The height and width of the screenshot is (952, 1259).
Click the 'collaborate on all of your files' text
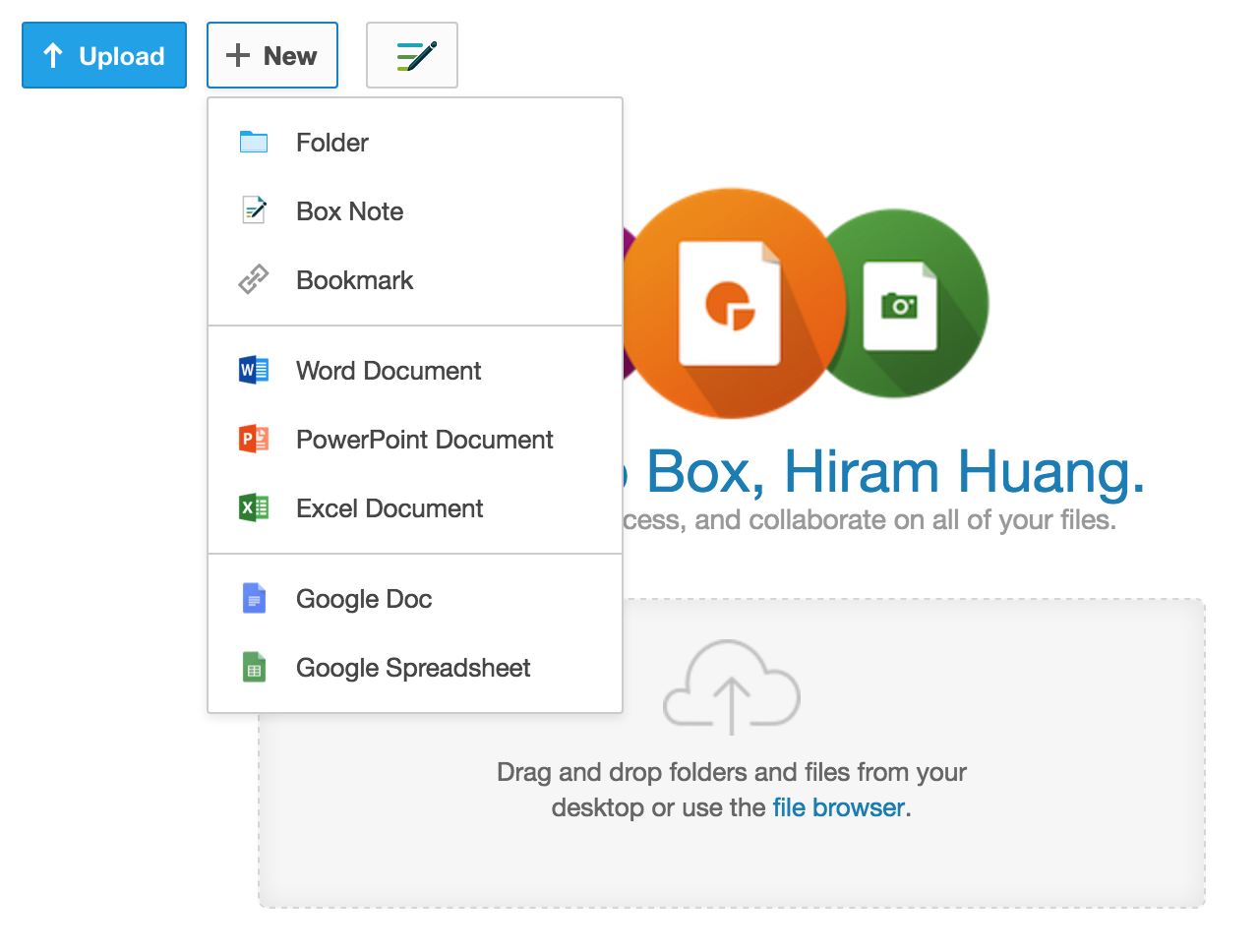pyautogui.click(x=932, y=519)
